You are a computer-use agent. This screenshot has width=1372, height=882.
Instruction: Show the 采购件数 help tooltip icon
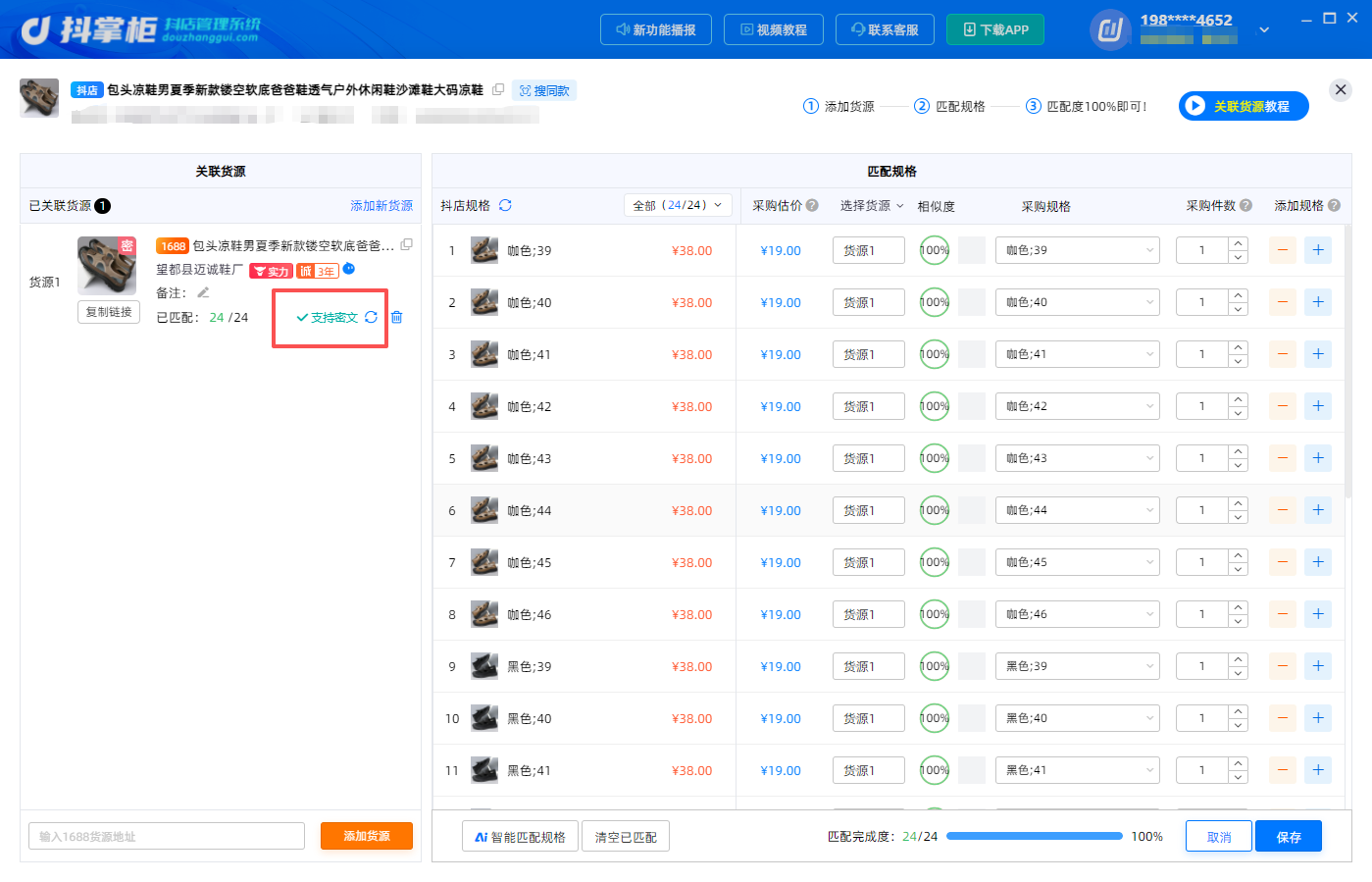point(1245,205)
